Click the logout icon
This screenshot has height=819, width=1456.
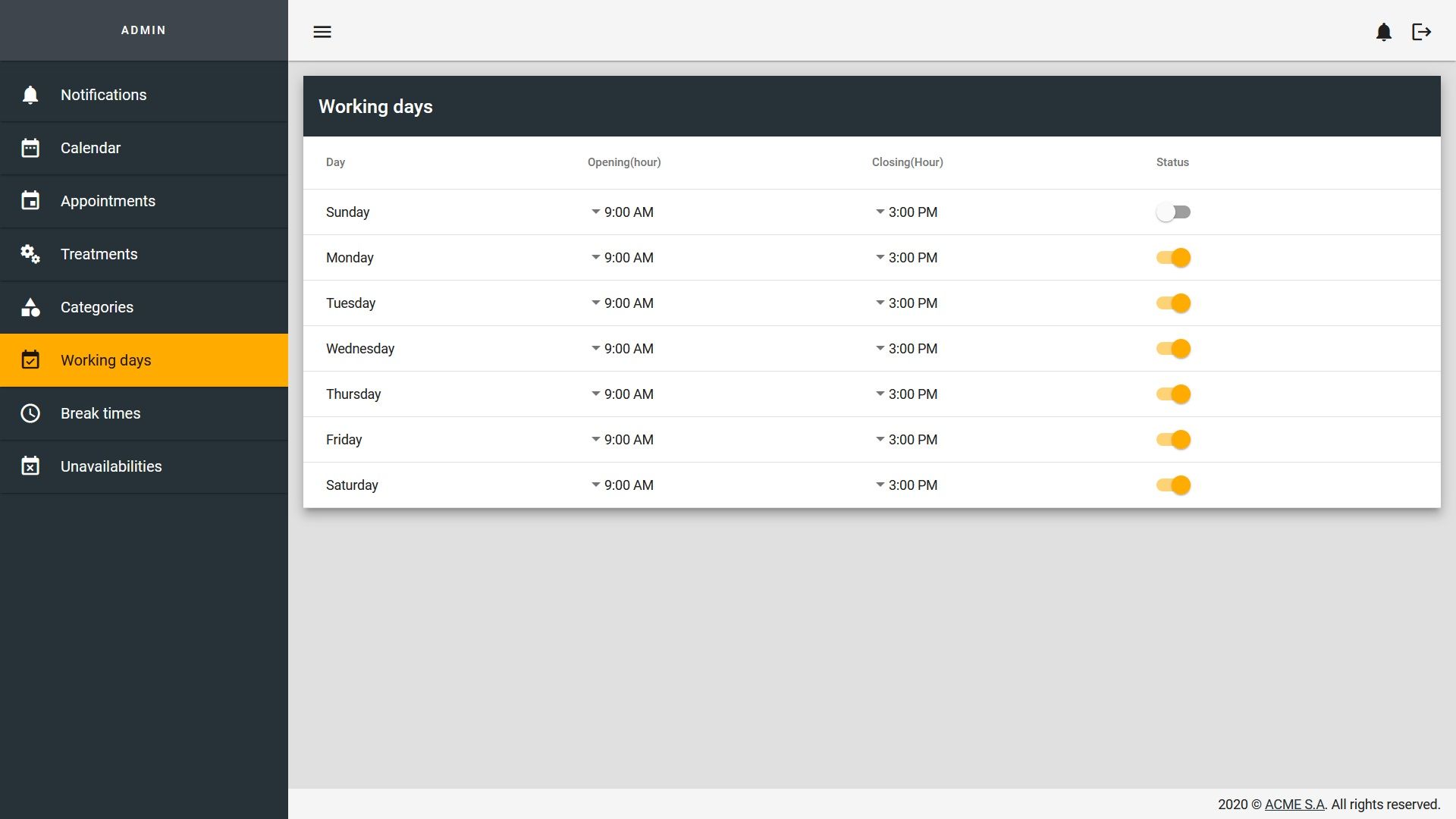pos(1421,32)
